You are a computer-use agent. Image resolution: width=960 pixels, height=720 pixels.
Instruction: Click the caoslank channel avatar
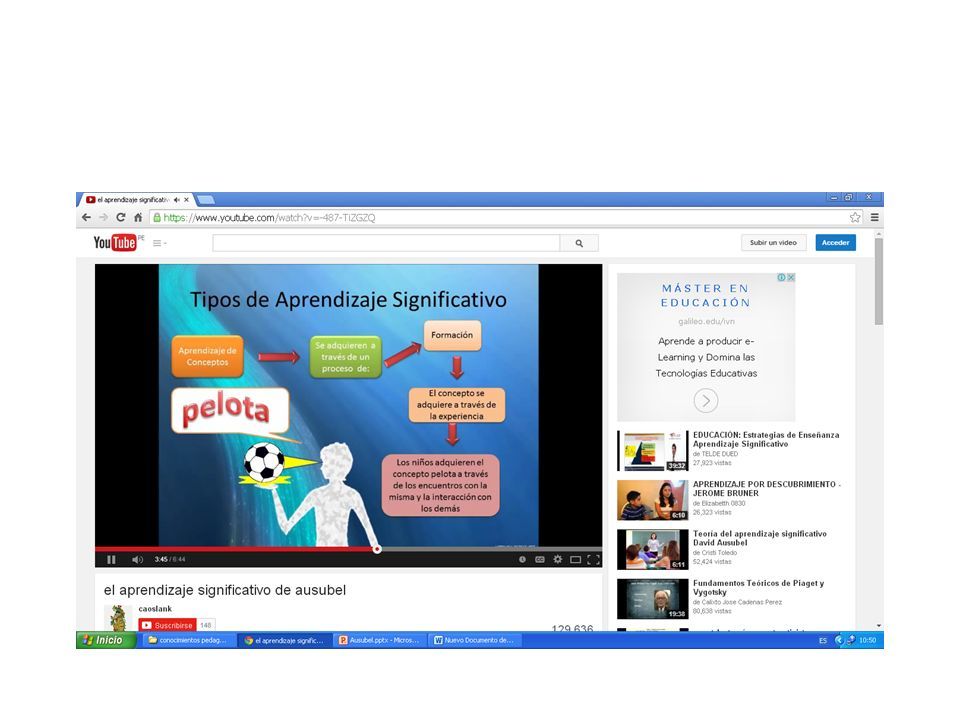click(x=118, y=617)
